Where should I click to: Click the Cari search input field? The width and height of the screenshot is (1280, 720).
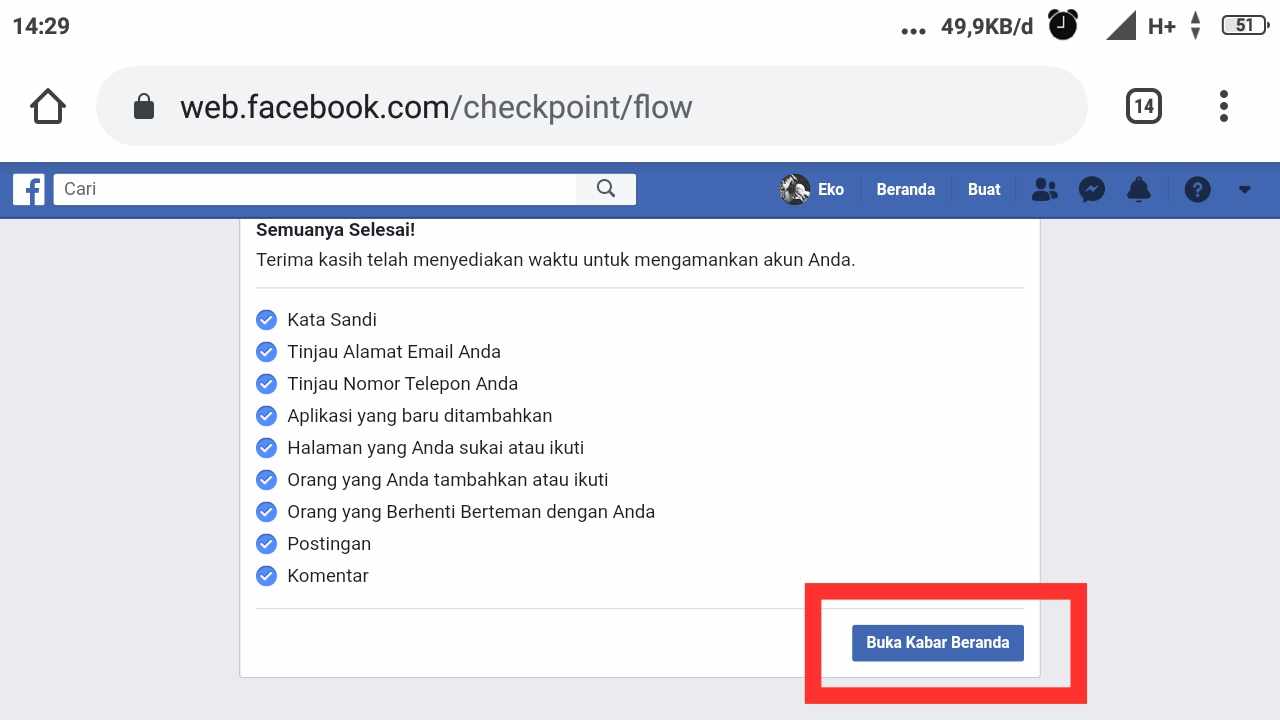(300, 188)
